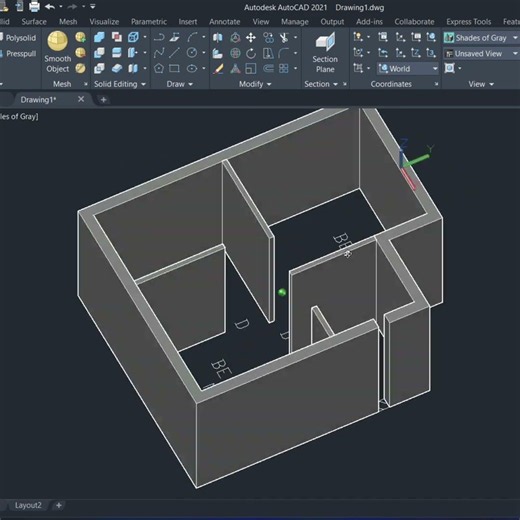This screenshot has width=520, height=520.
Task: Click the Smooth Less mesh icon
Action: 80,53
